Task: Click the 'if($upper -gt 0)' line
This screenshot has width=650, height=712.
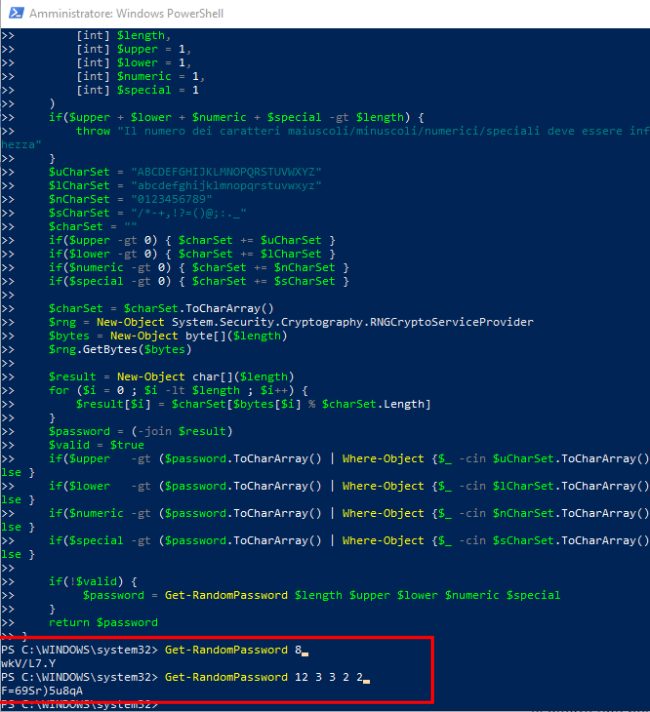Action: tap(192, 240)
